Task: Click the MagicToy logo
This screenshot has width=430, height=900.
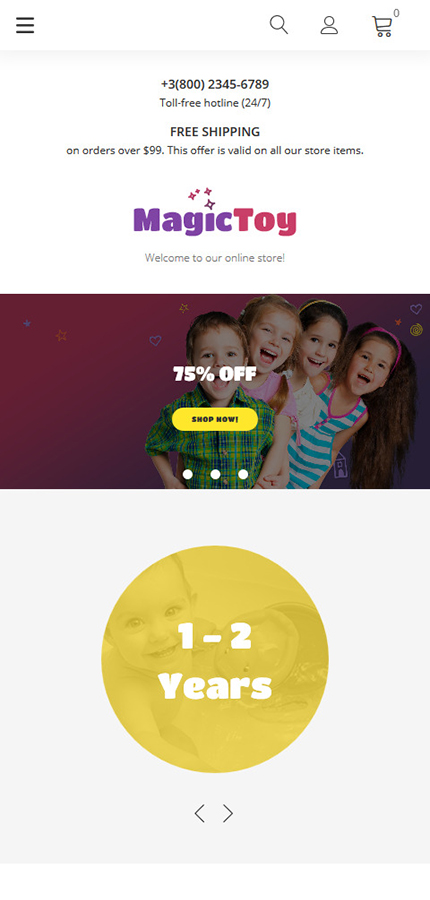Action: coord(215,212)
